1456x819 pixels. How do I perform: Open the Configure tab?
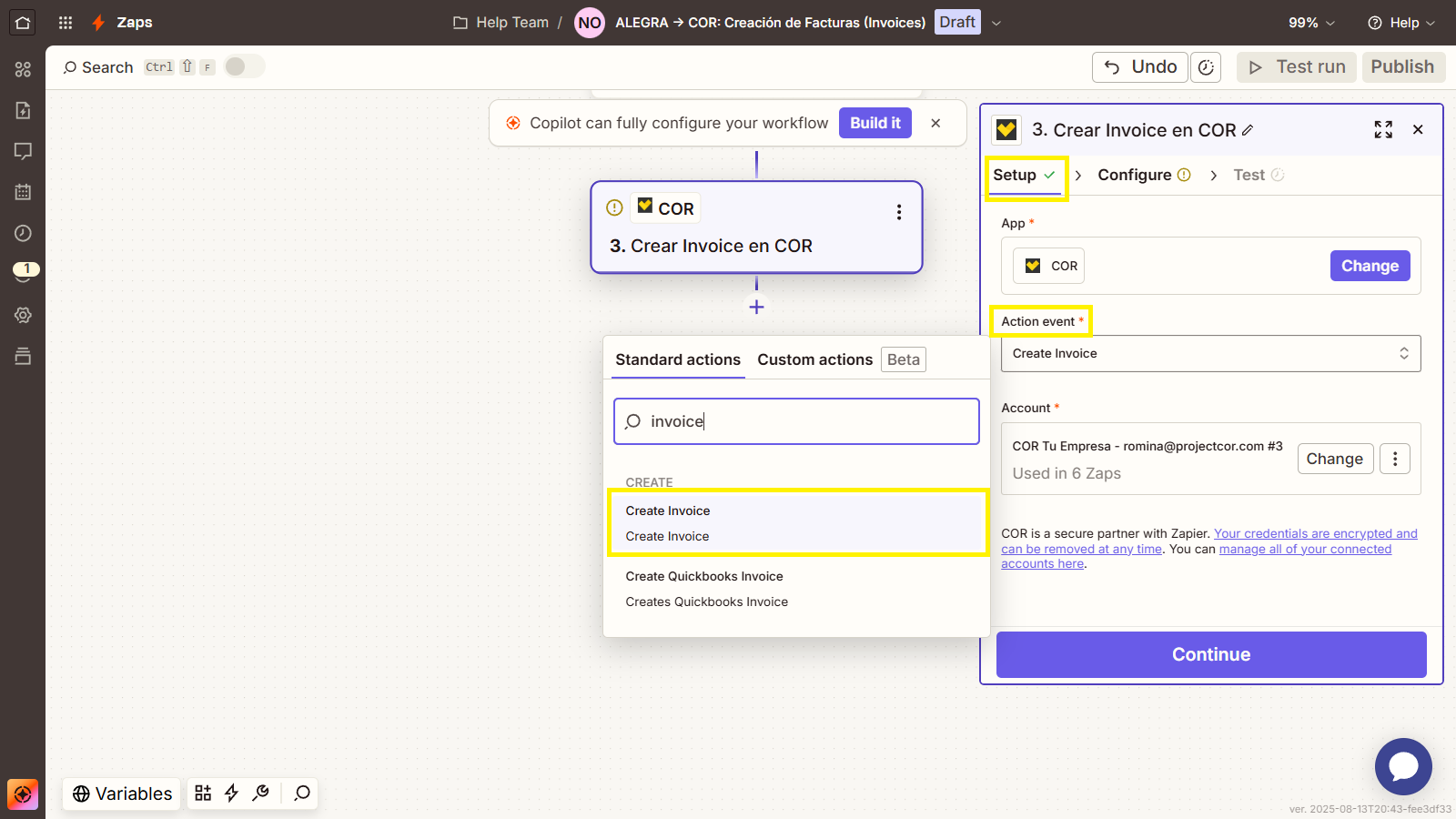[x=1144, y=175]
